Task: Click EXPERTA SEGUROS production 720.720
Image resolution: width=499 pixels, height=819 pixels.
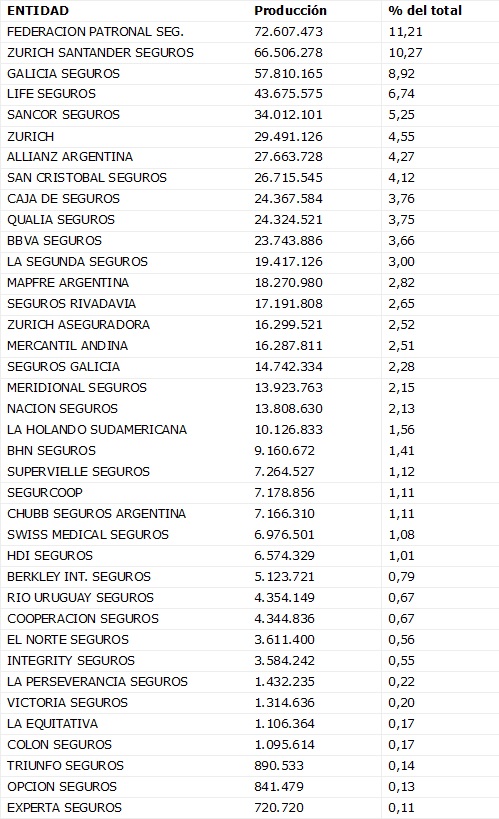Action: [x=278, y=808]
